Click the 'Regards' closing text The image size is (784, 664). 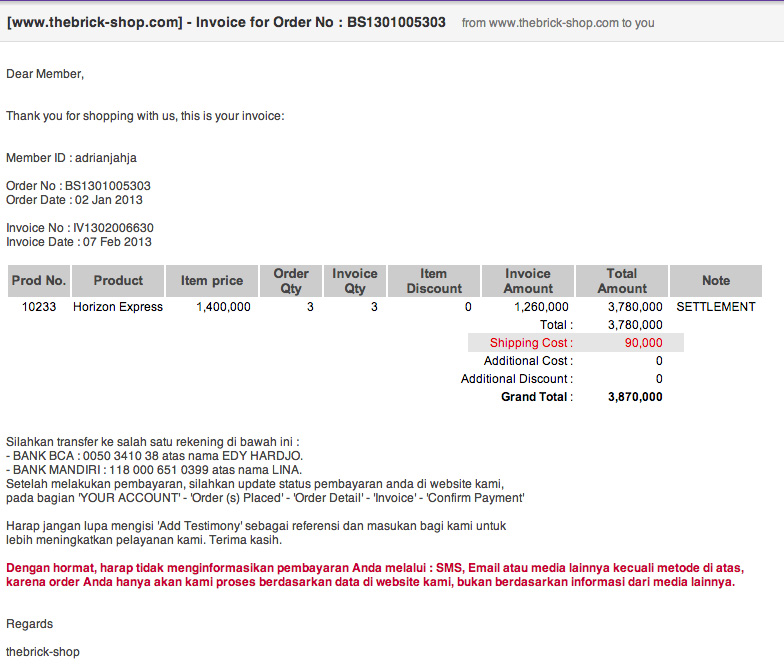tap(30, 624)
